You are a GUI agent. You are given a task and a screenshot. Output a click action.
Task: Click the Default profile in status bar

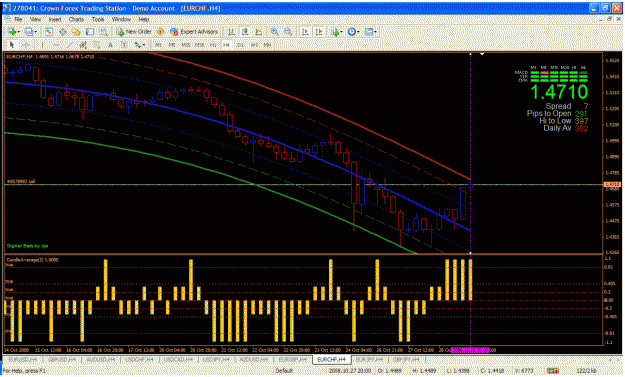click(x=284, y=371)
